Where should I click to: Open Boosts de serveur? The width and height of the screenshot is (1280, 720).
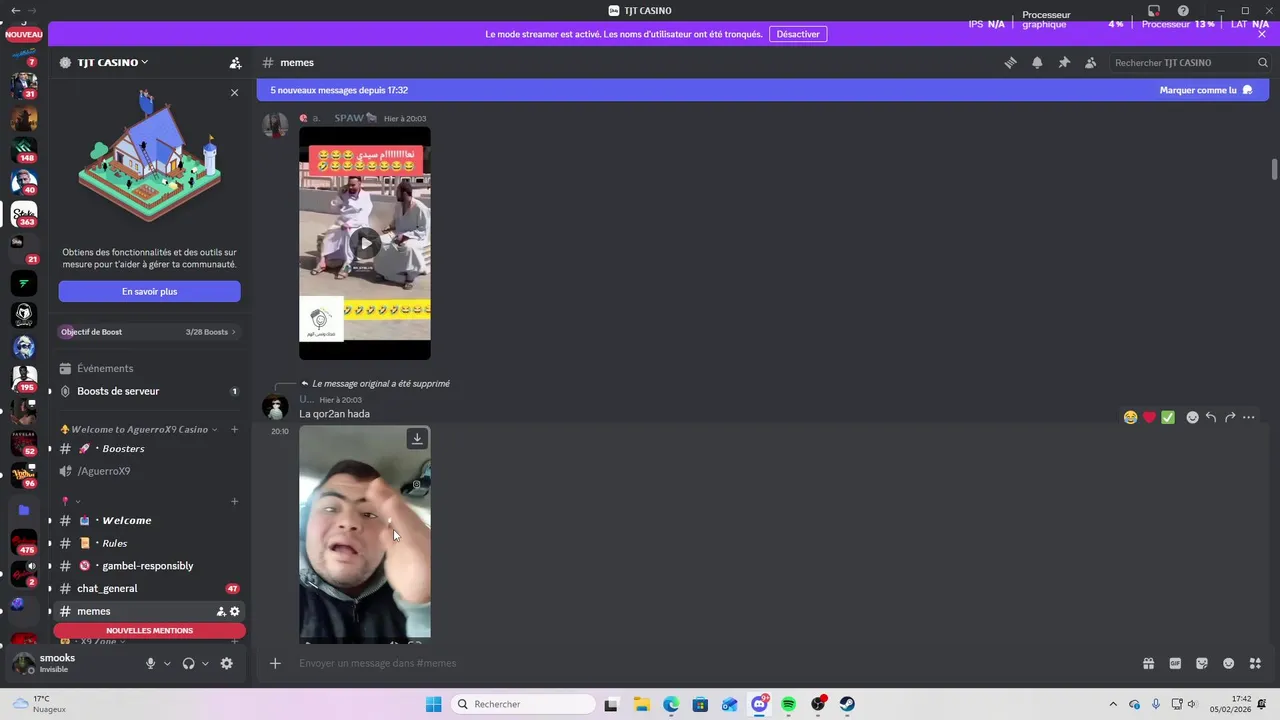click(149, 391)
